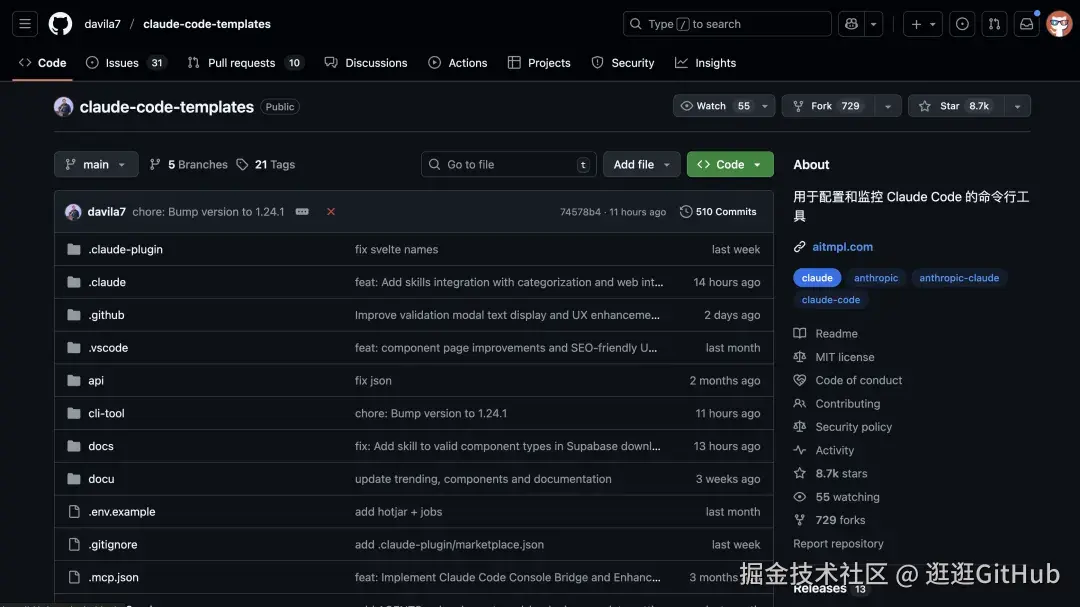Open the main branch selector dropdown
Viewport: 1080px width, 607px height.
click(96, 165)
